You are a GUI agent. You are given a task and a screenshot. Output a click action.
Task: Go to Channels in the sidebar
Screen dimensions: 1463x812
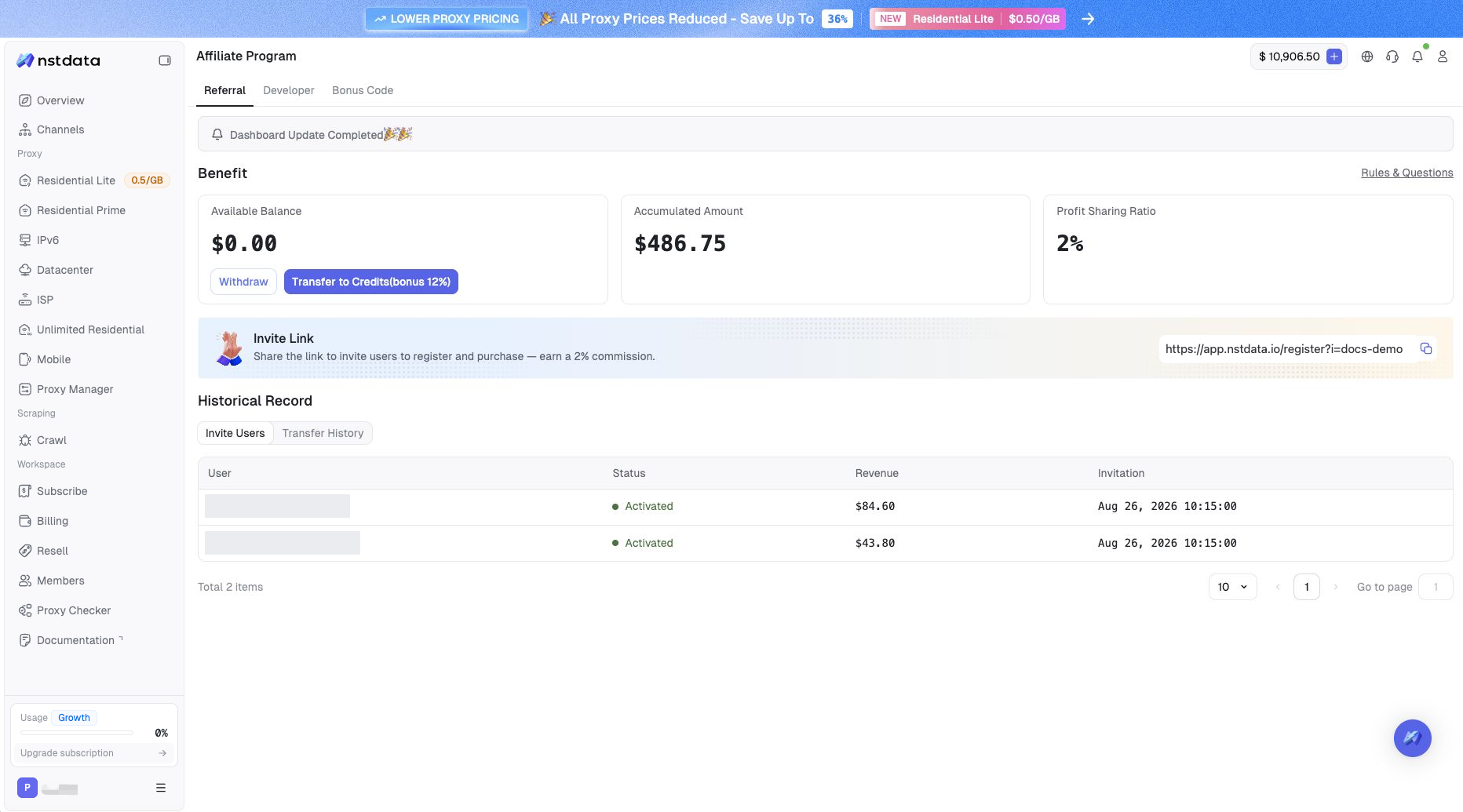point(94,129)
